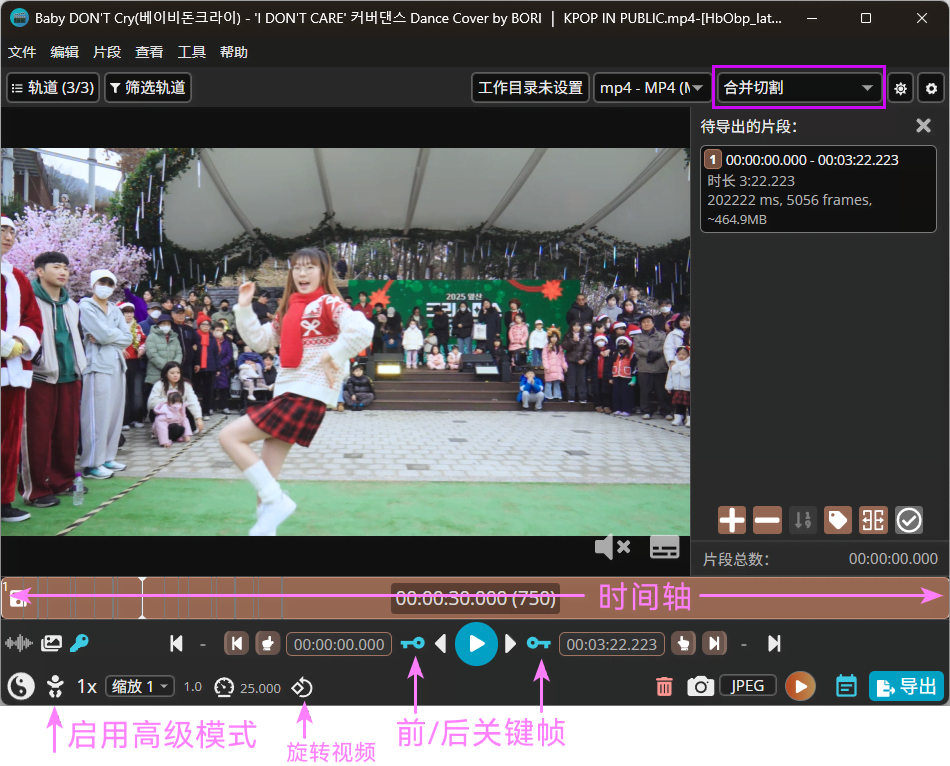Open the mp4 output format dropdown
950x766 pixels.
[650, 88]
